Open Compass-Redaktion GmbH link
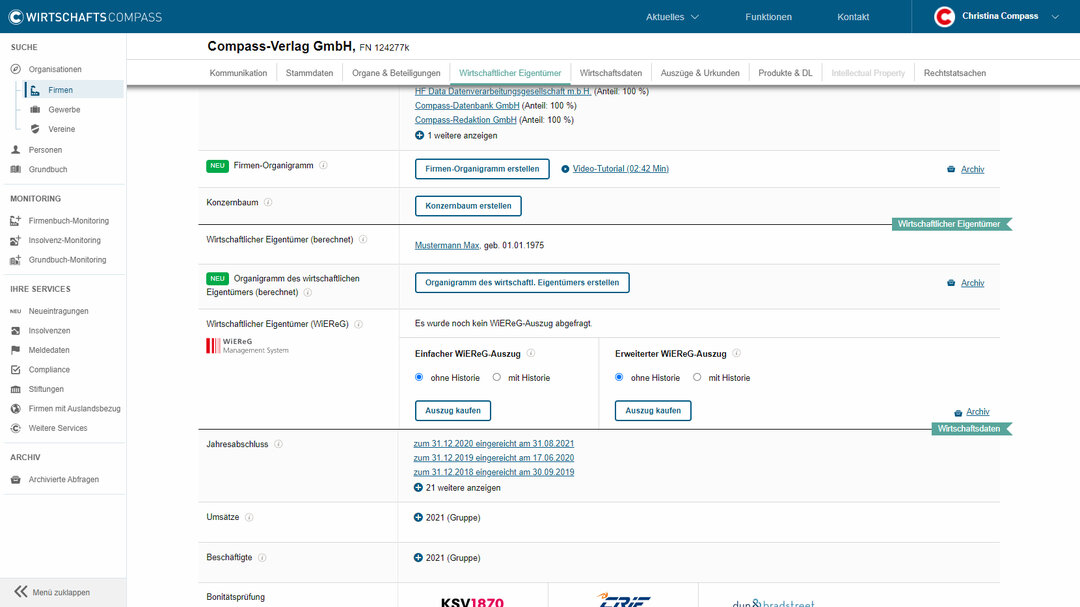The width and height of the screenshot is (1080, 607). [x=466, y=120]
